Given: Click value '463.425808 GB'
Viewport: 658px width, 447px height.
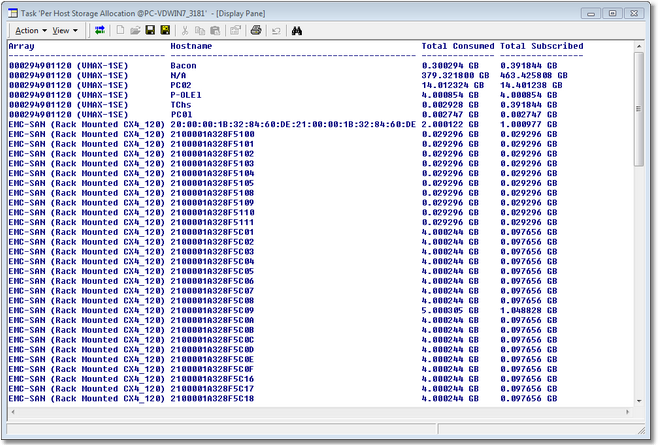Looking at the screenshot, I should click(x=533, y=76).
